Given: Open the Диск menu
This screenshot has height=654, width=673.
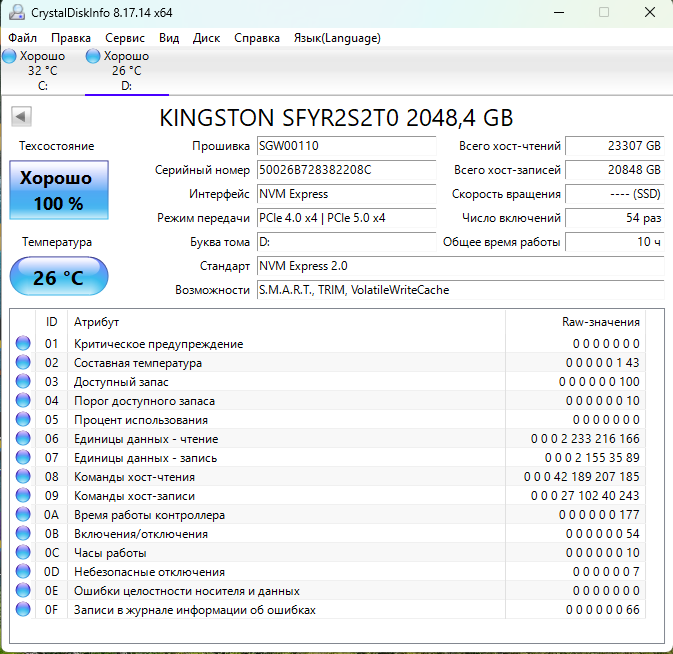Looking at the screenshot, I should (206, 38).
